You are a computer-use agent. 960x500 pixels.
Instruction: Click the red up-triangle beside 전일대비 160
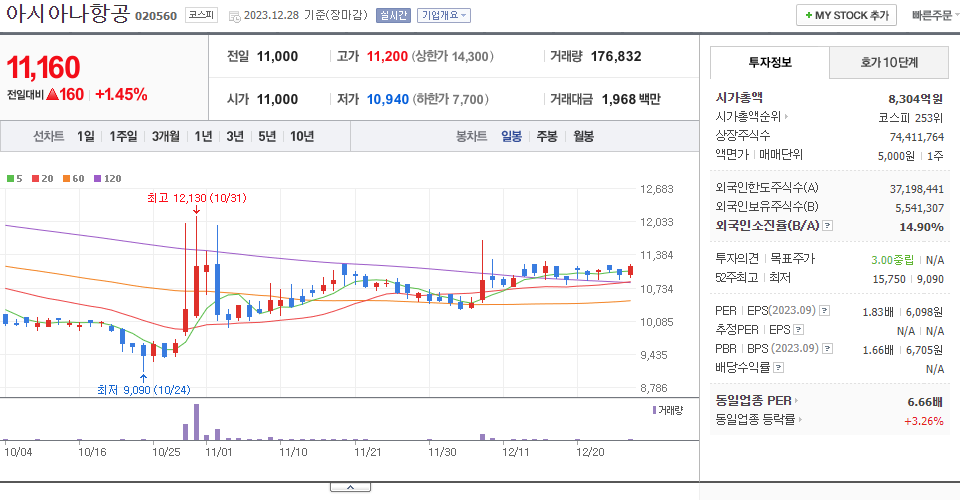tap(52, 95)
